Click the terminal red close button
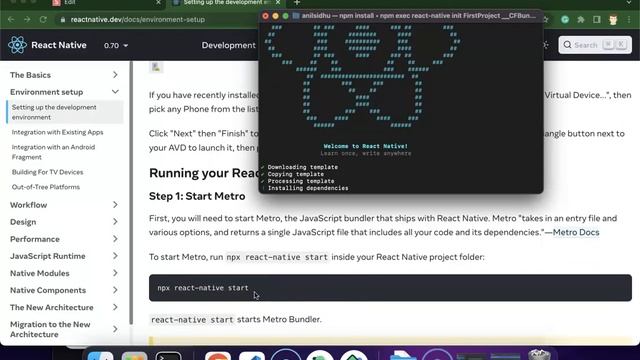 [265, 16]
